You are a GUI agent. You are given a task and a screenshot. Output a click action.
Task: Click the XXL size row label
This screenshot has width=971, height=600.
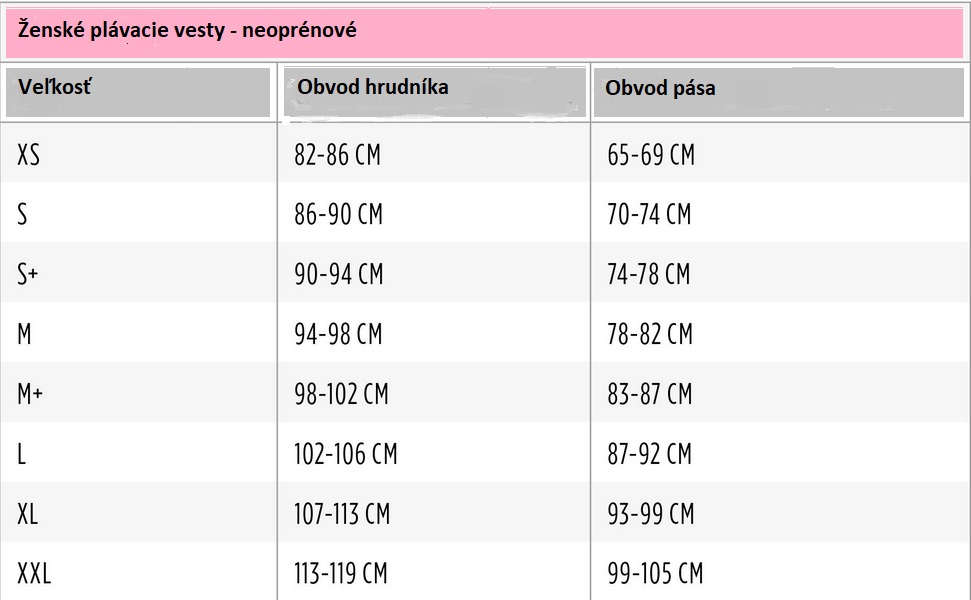(x=34, y=574)
